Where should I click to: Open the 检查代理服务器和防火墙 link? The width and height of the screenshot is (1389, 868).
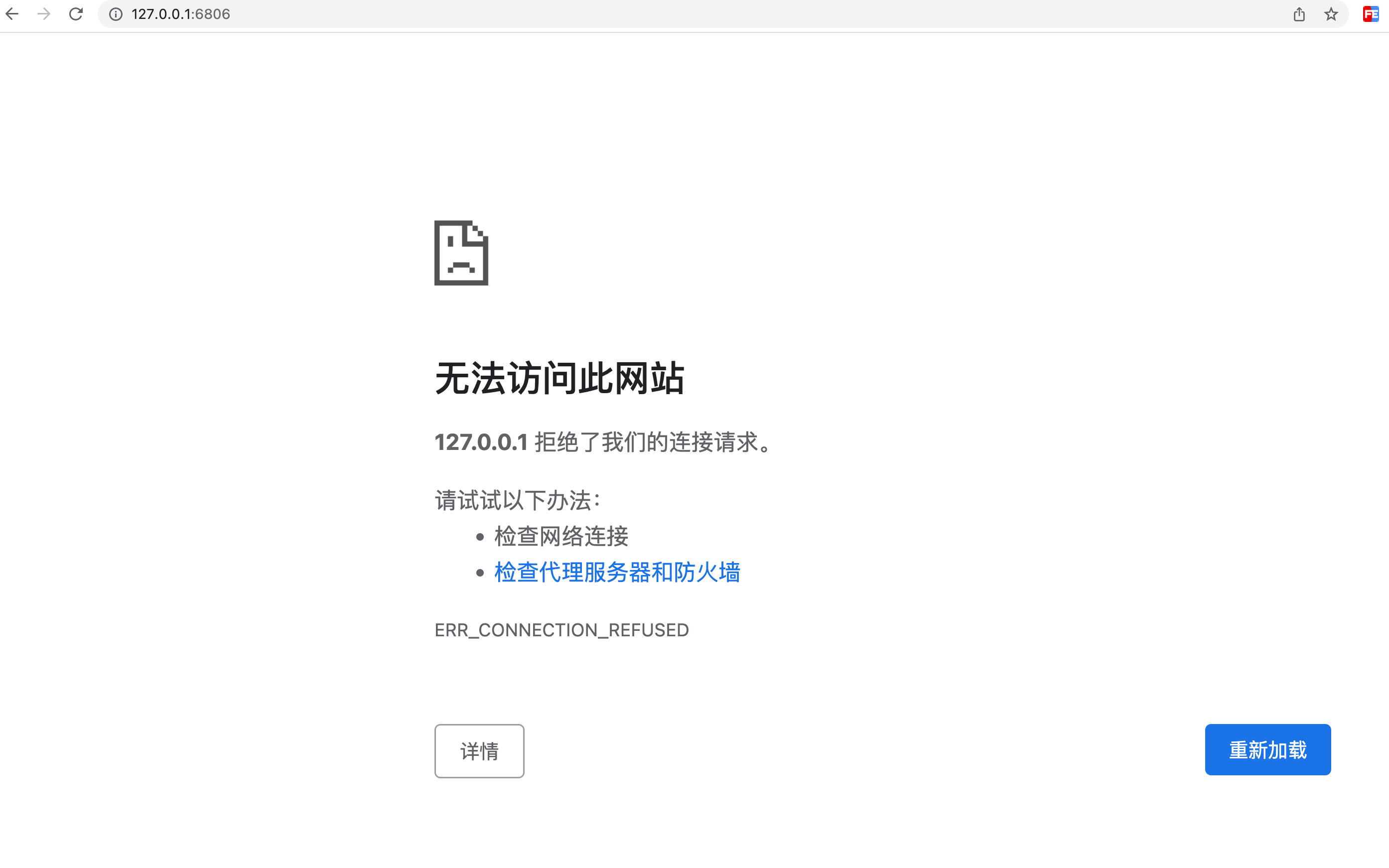617,573
